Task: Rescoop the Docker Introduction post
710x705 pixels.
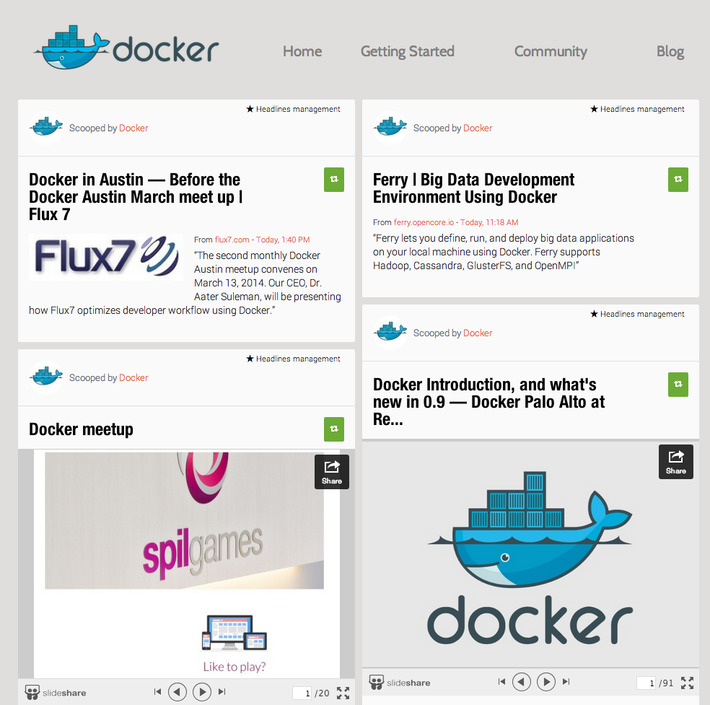Action: pyautogui.click(x=678, y=384)
